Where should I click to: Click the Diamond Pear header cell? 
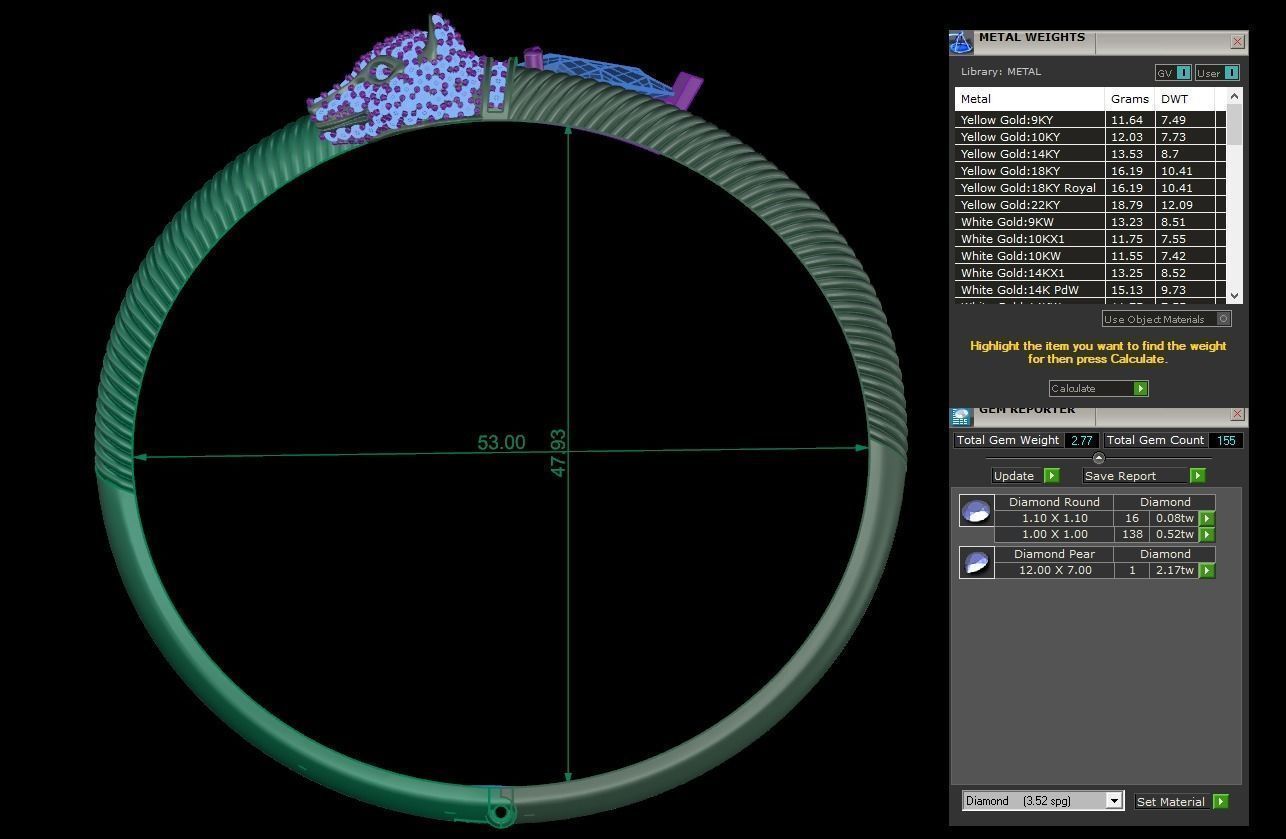point(1054,554)
